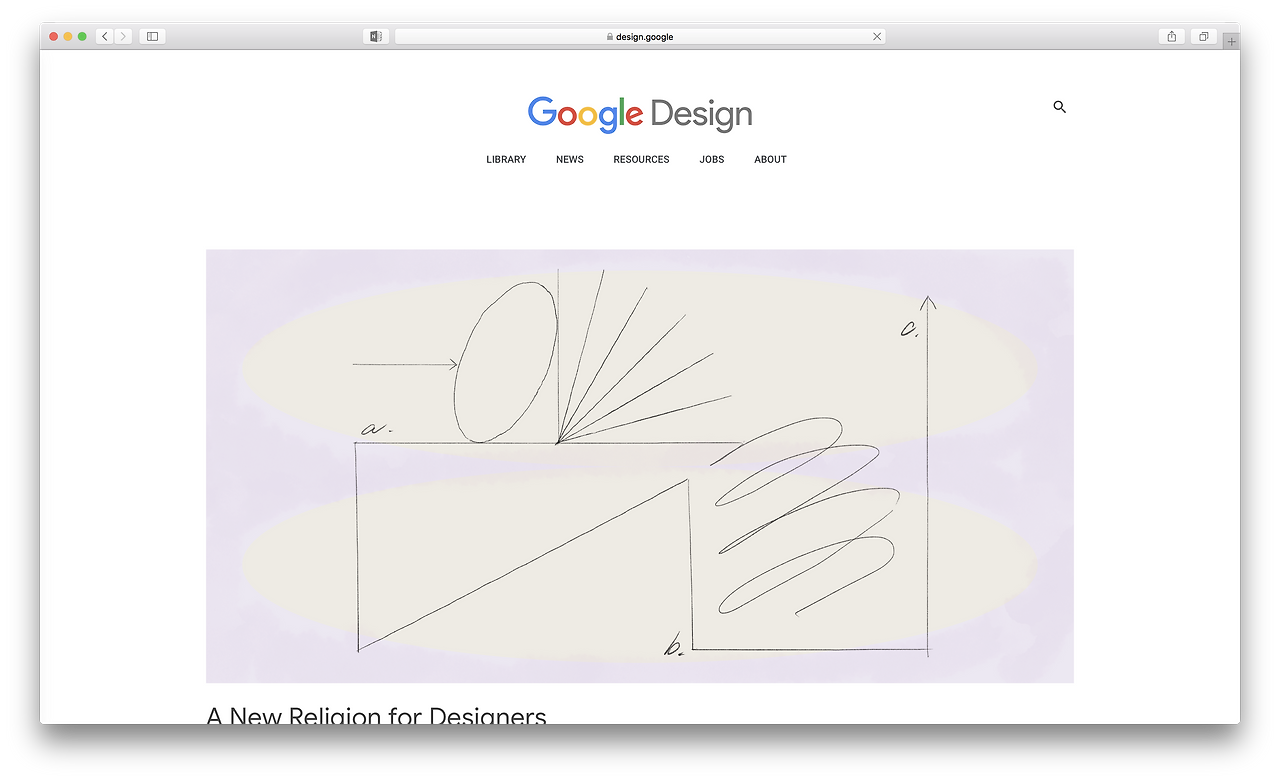Click the article's sketch illustration image
The height and width of the screenshot is (781, 1280).
(x=640, y=466)
